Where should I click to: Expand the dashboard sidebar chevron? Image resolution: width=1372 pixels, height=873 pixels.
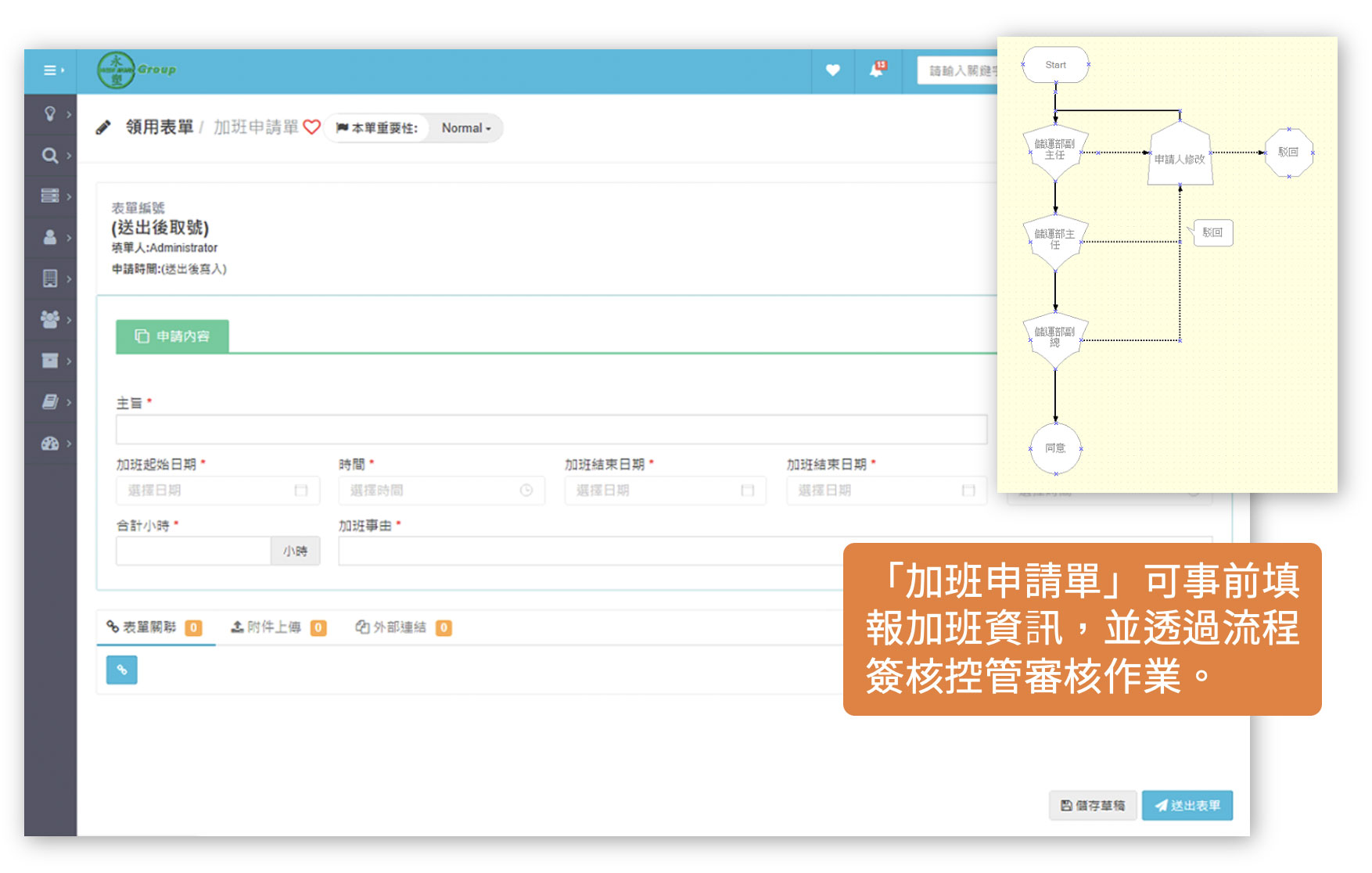69,444
